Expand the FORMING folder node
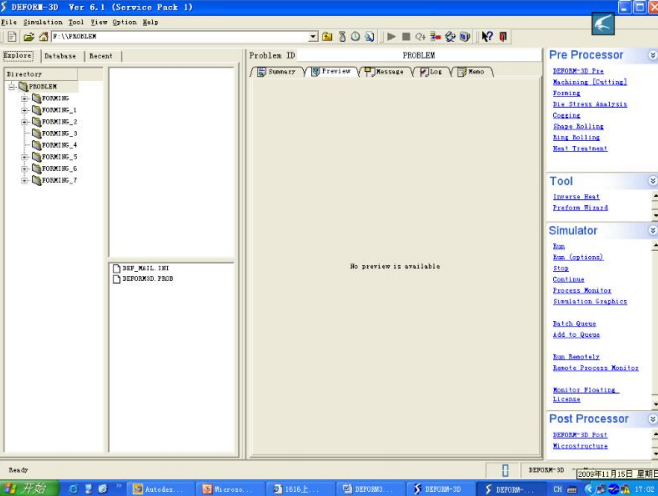Viewport: 658px width, 496px height. point(25,98)
